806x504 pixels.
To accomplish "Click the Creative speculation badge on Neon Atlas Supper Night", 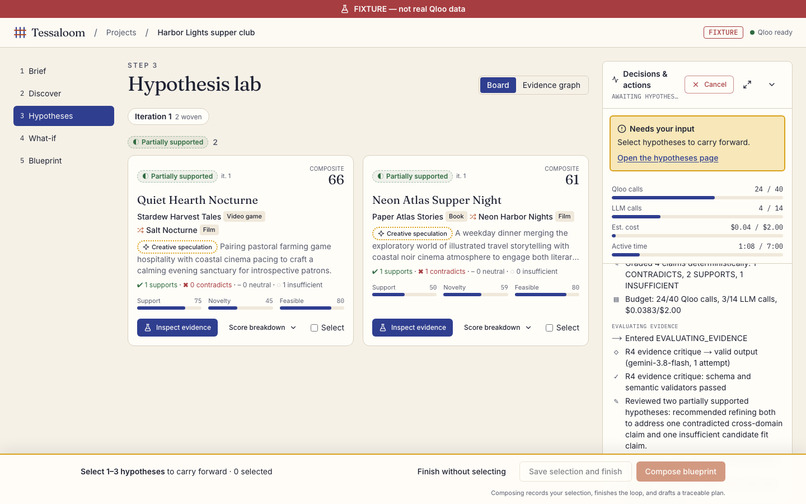I will pos(412,233).
